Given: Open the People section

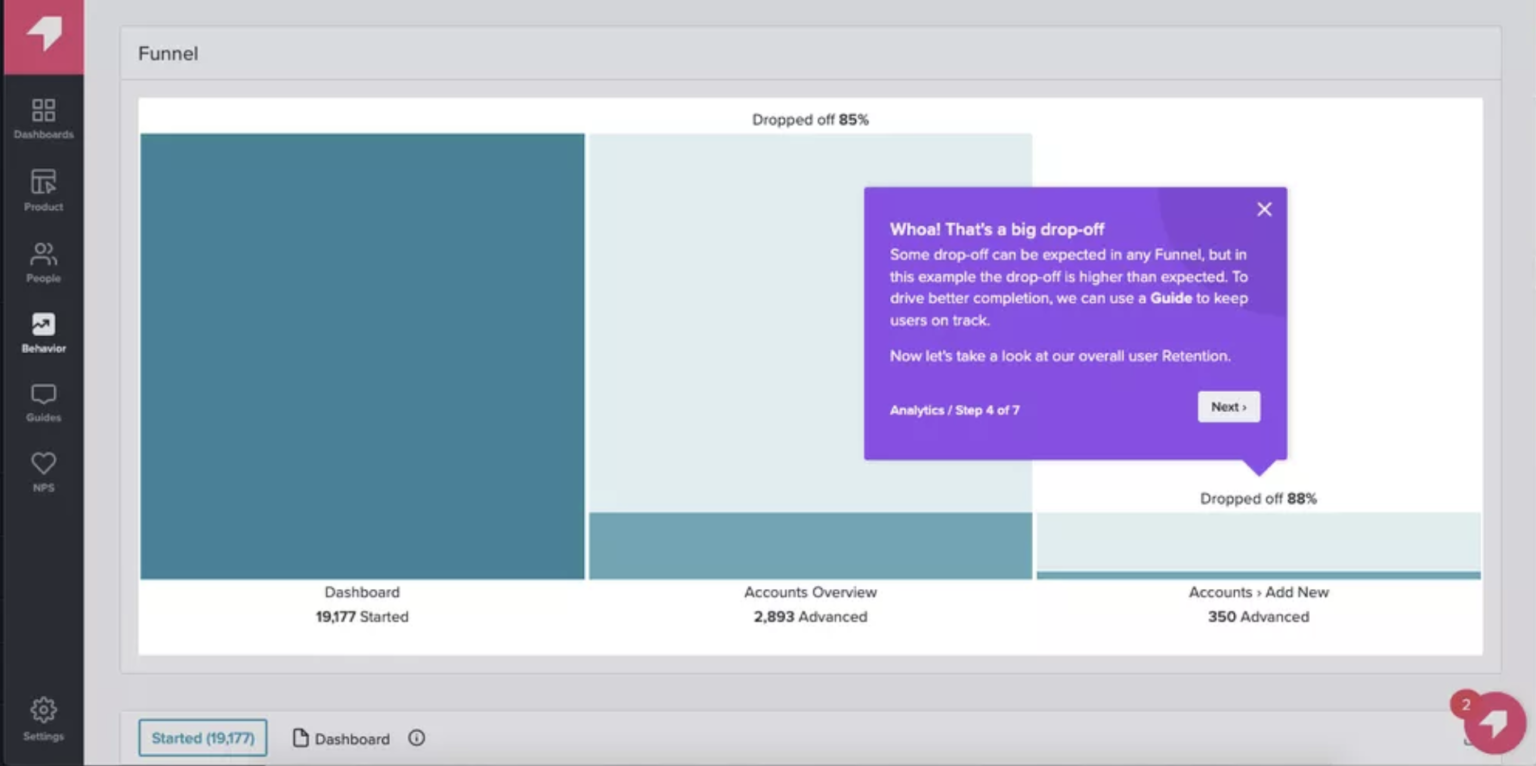Looking at the screenshot, I should point(43,262).
